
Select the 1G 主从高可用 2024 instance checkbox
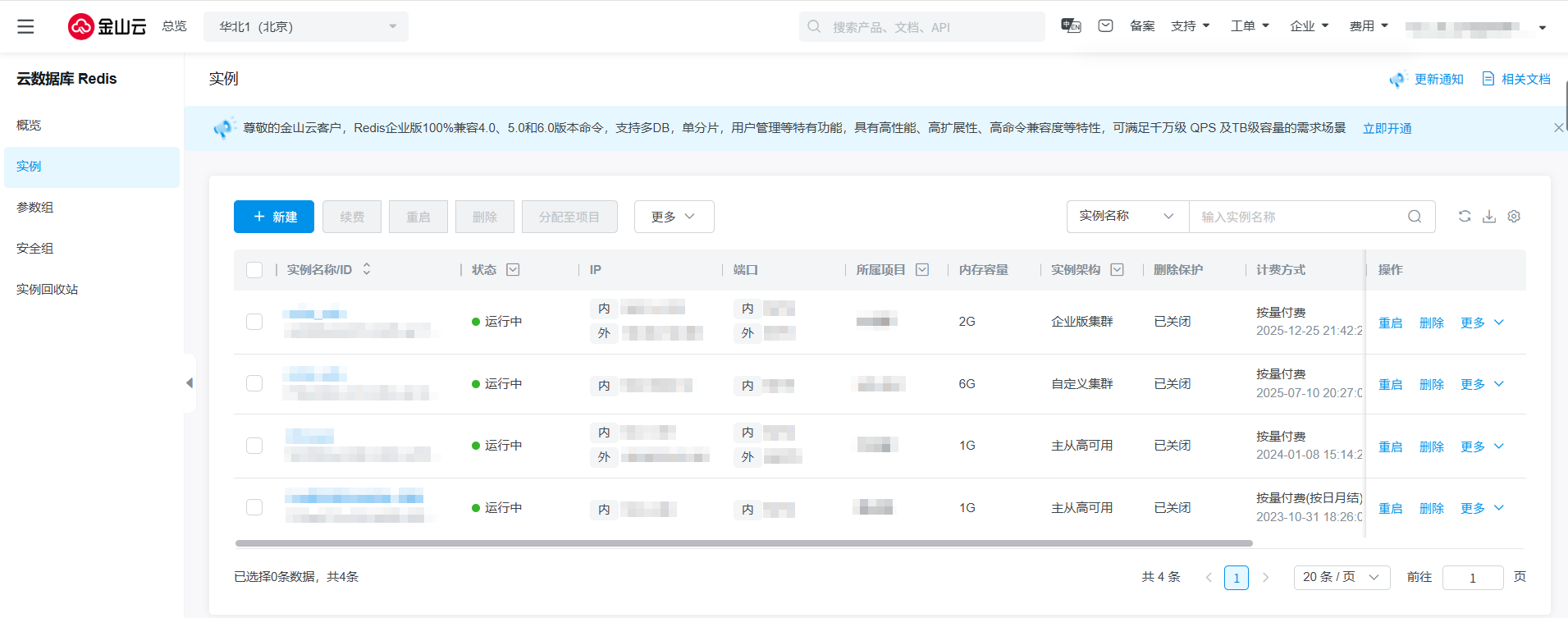tap(254, 446)
